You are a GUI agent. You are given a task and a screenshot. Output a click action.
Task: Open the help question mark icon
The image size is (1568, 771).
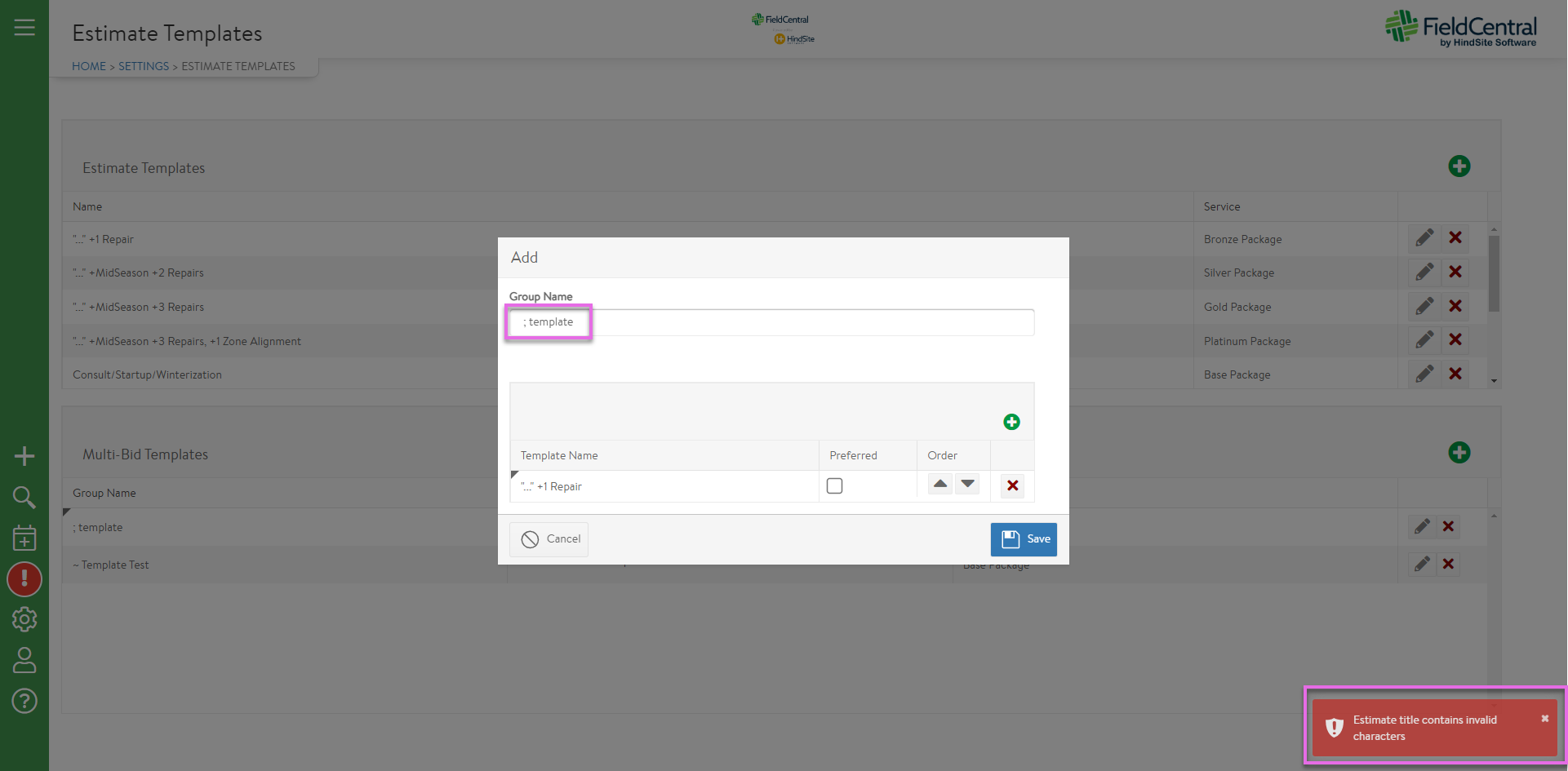24,701
